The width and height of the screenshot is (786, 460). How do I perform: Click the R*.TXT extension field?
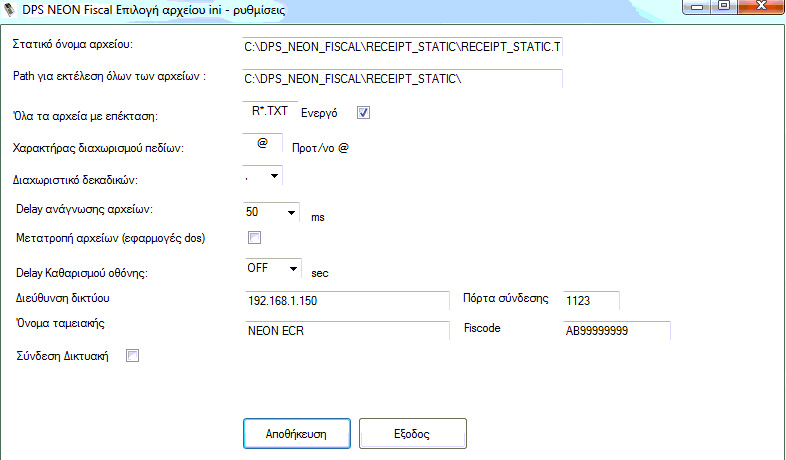[270, 111]
